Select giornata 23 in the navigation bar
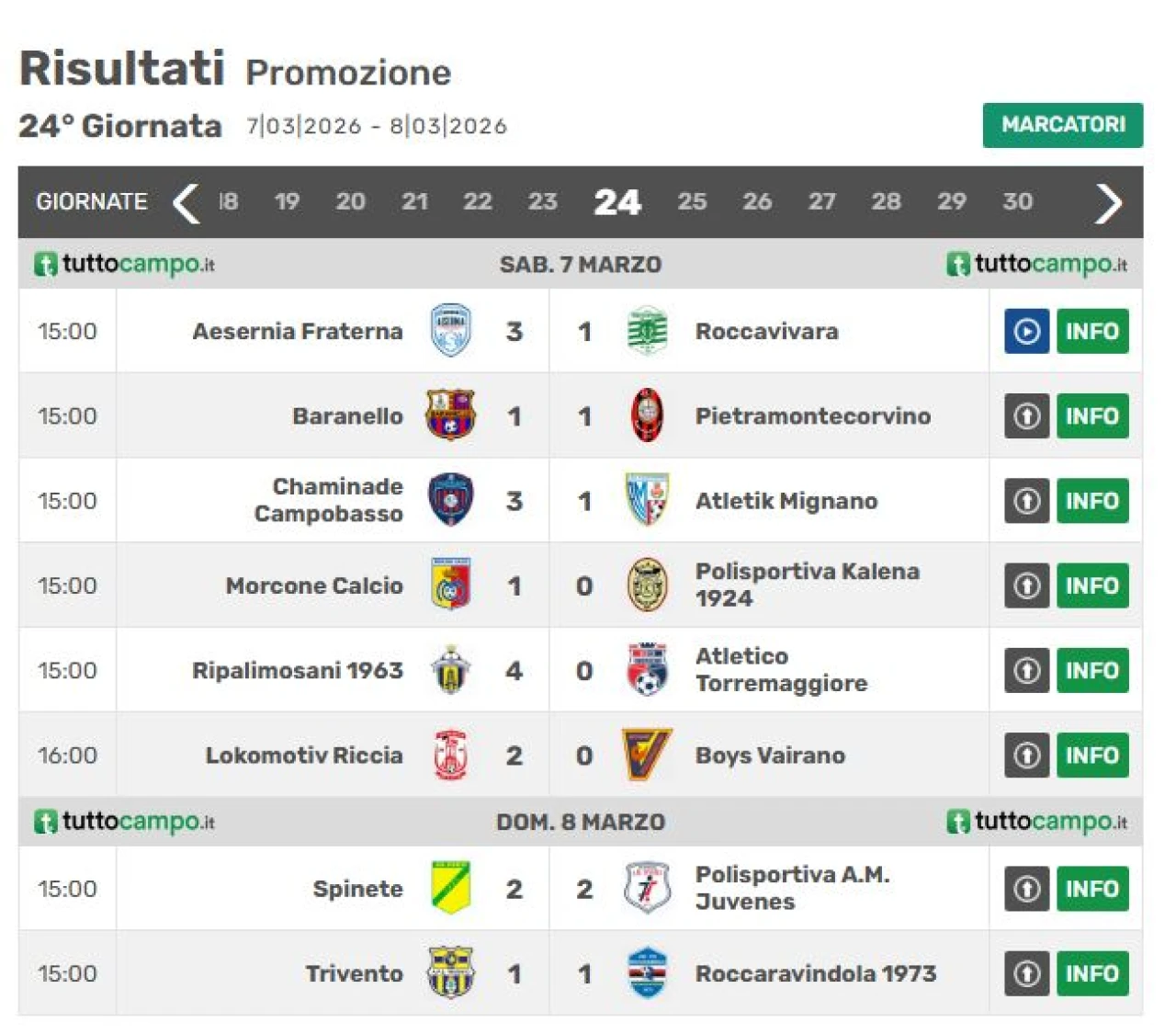The height and width of the screenshot is (1034, 1176). tap(542, 201)
